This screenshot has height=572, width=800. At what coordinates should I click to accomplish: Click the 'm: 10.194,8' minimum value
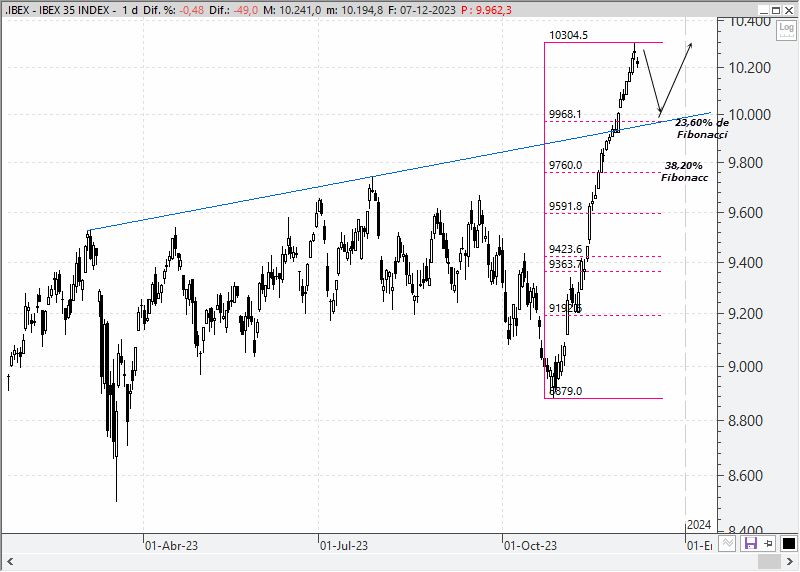(x=355, y=10)
